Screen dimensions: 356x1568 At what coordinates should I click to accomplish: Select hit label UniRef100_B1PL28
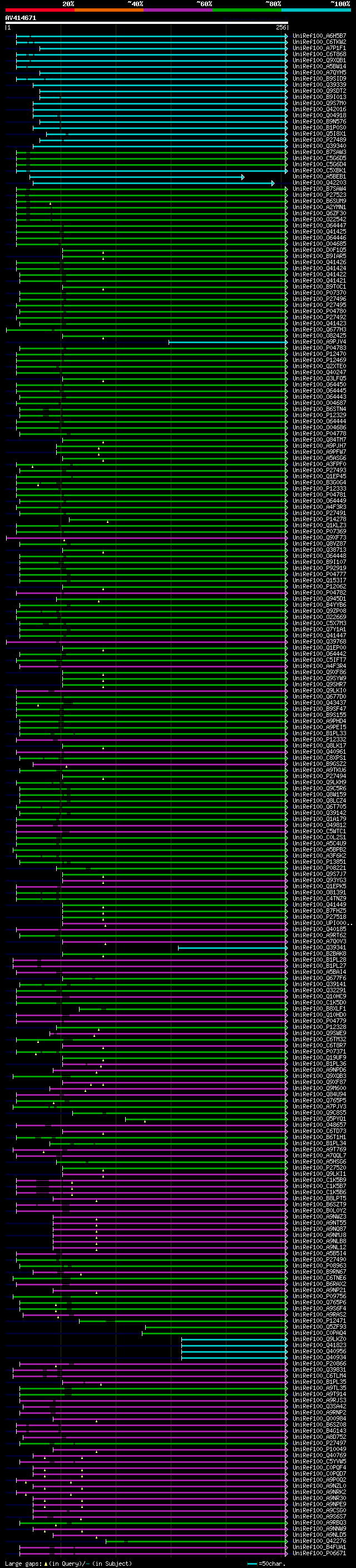(319, 960)
